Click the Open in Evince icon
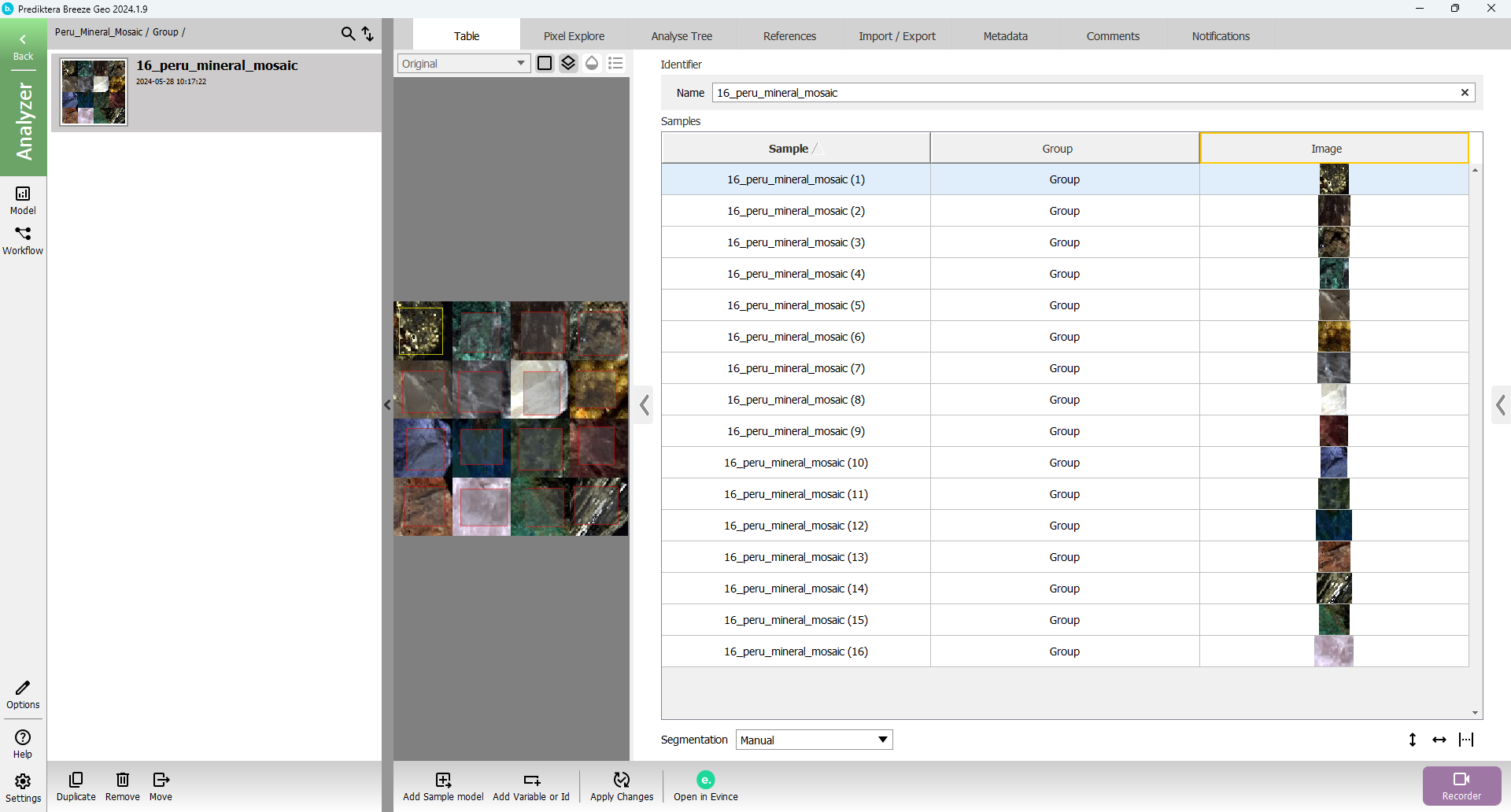The image size is (1511, 812). click(705, 780)
